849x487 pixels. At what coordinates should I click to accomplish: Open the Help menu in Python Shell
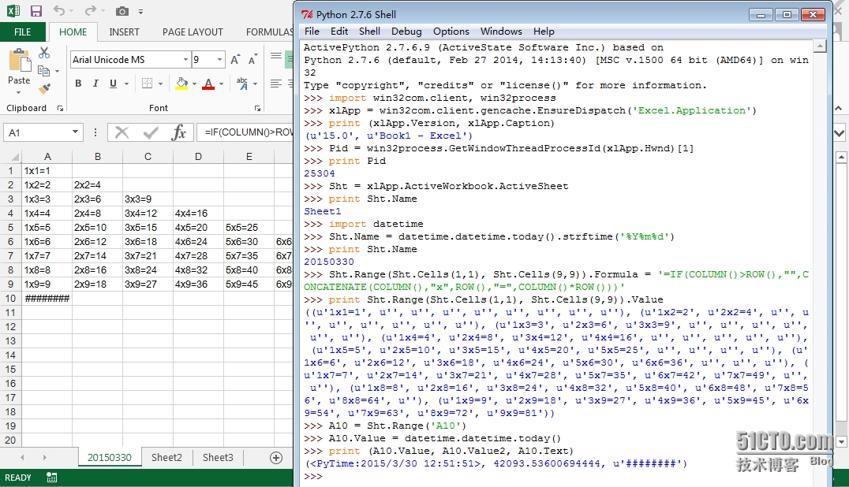[544, 31]
